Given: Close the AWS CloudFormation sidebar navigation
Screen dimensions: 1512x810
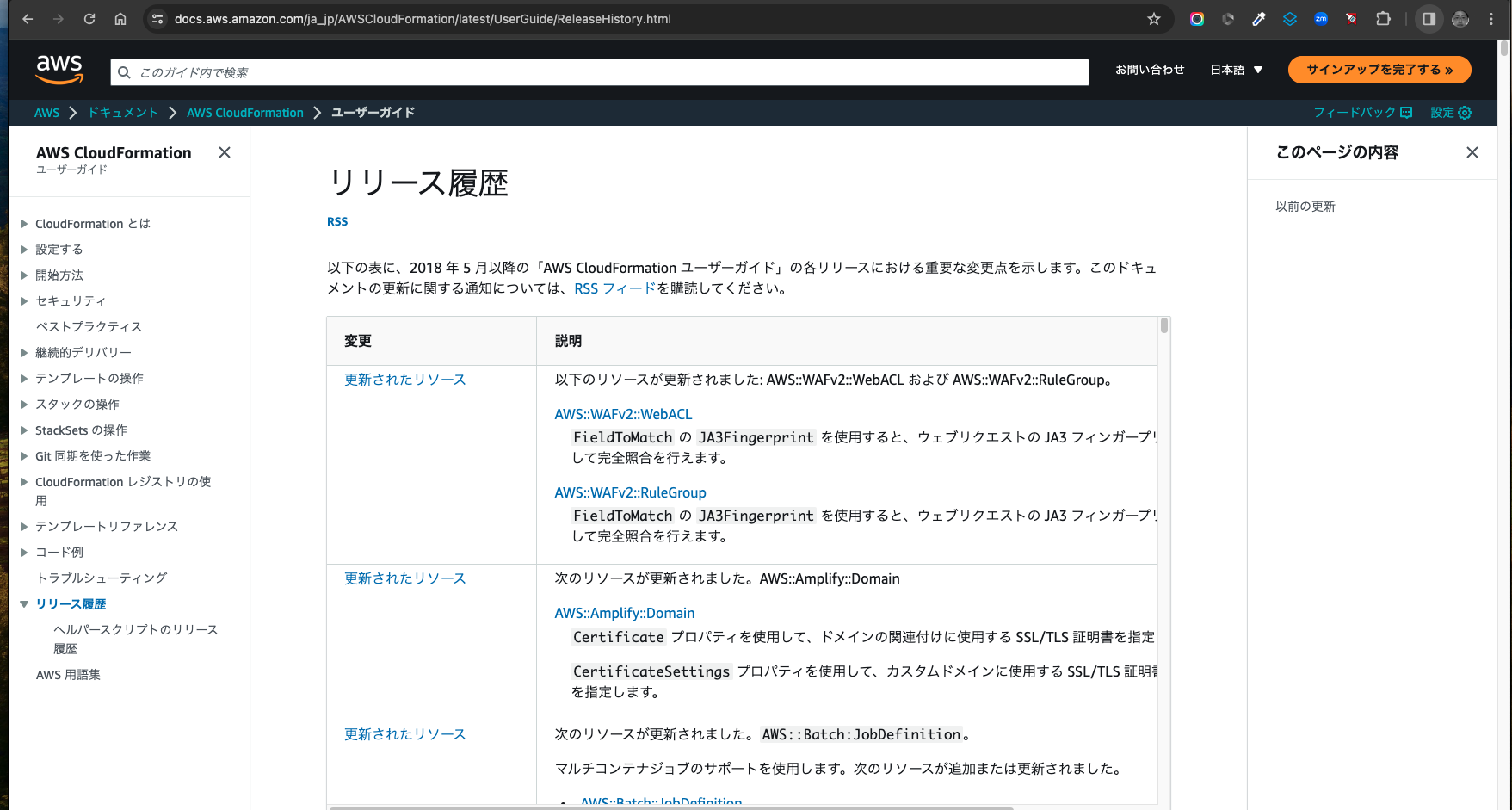Looking at the screenshot, I should (225, 152).
